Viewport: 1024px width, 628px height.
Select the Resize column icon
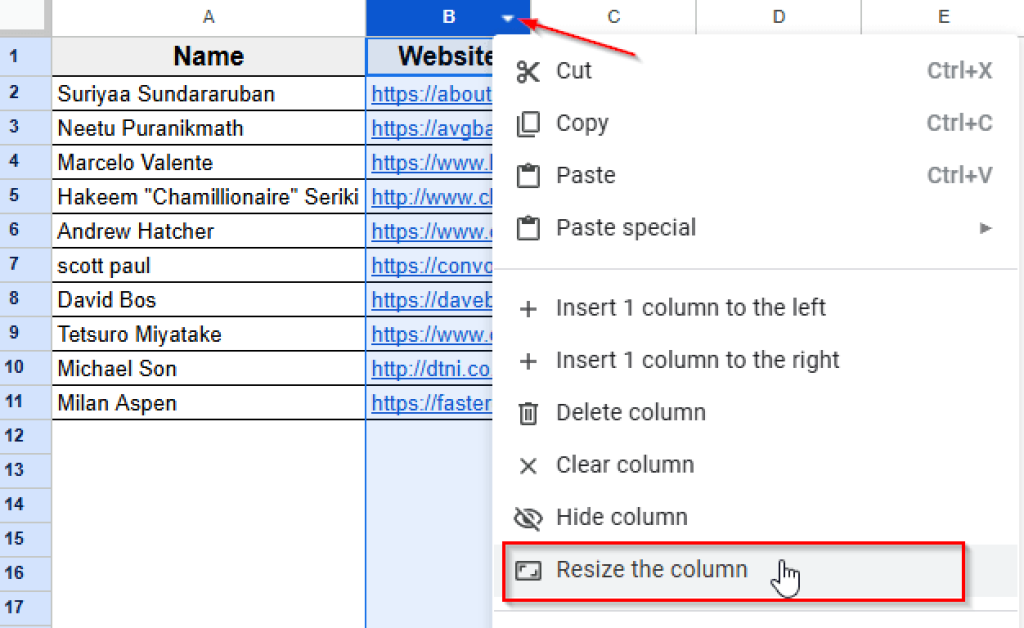528,568
